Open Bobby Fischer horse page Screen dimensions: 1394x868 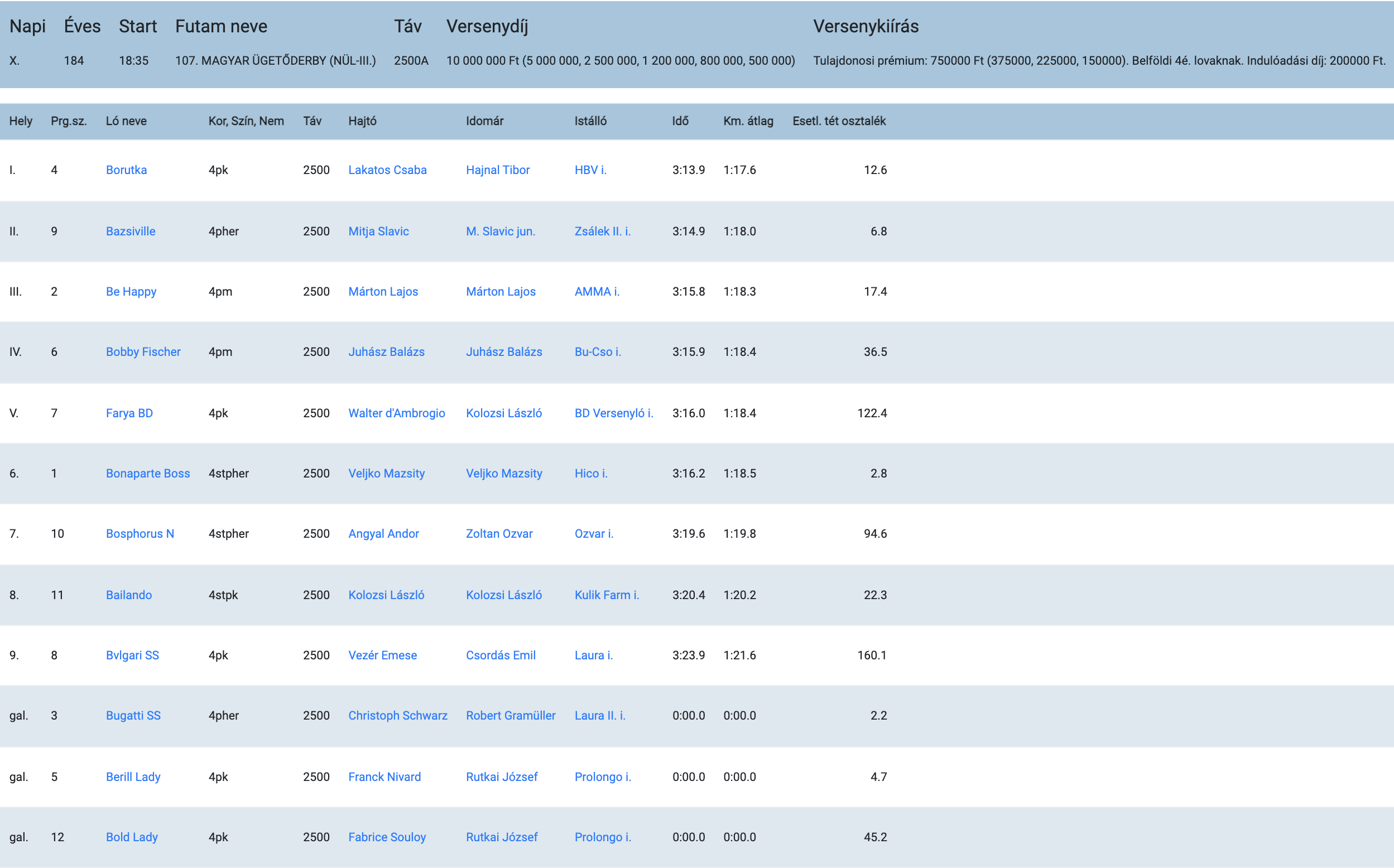(143, 352)
